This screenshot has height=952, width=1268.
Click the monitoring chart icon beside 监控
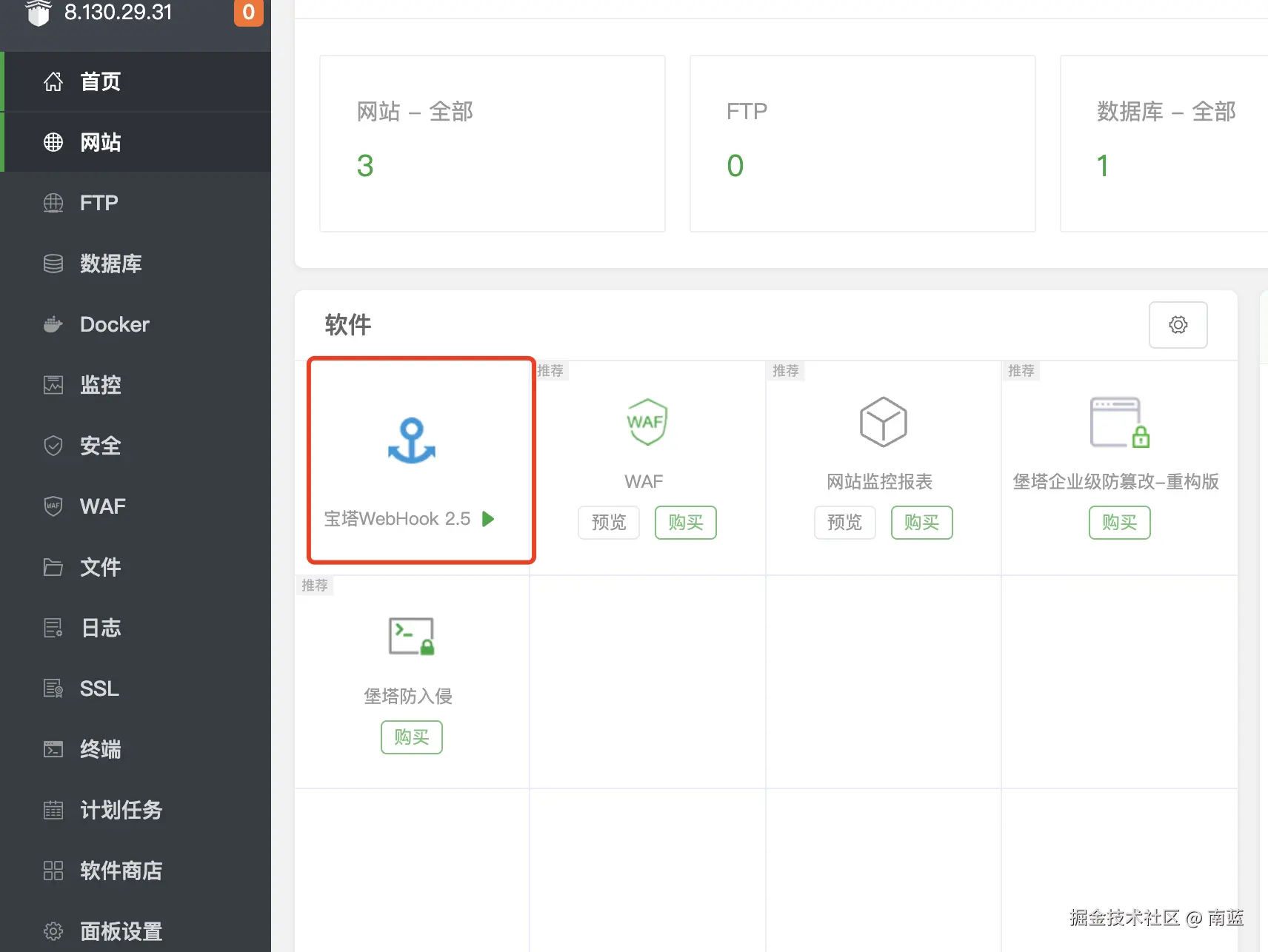[x=53, y=385]
